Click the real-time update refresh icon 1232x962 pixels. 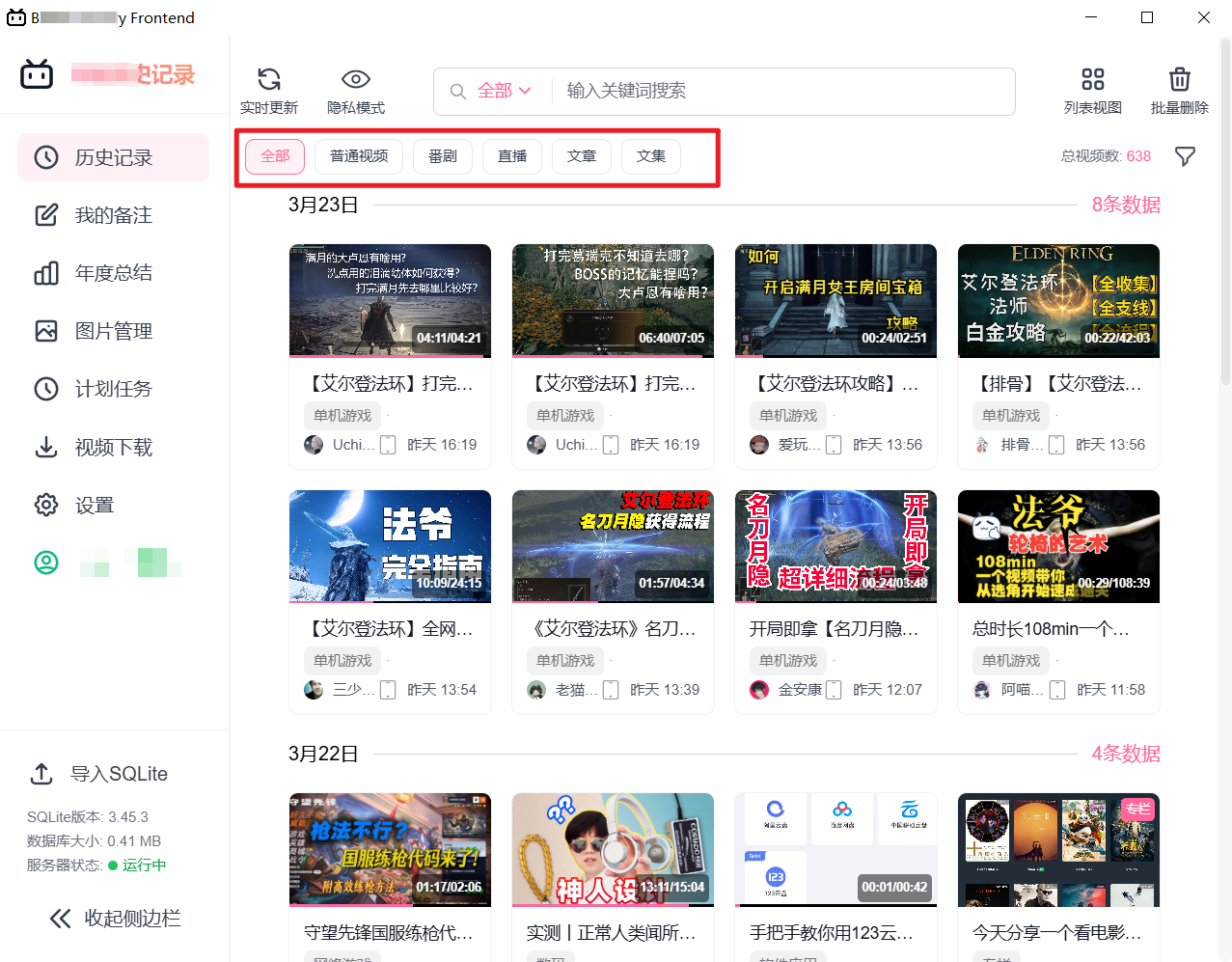tap(269, 79)
